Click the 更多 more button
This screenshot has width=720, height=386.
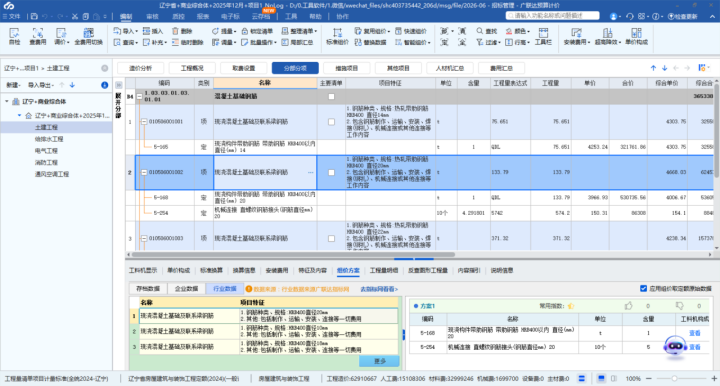379,361
